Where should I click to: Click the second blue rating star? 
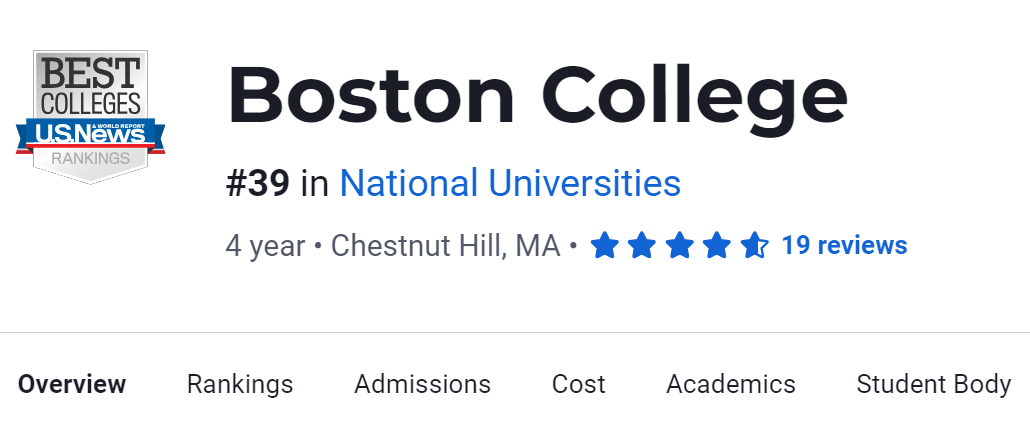coord(641,245)
